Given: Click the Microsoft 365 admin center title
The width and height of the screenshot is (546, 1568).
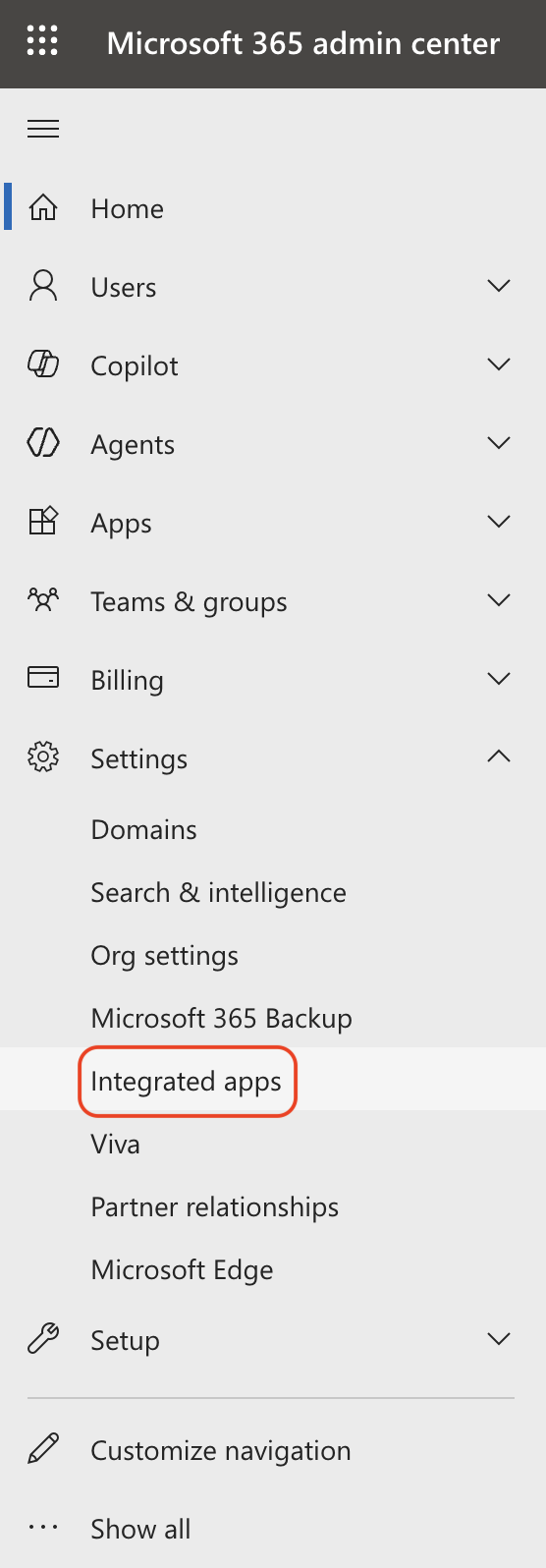Looking at the screenshot, I should click(303, 43).
